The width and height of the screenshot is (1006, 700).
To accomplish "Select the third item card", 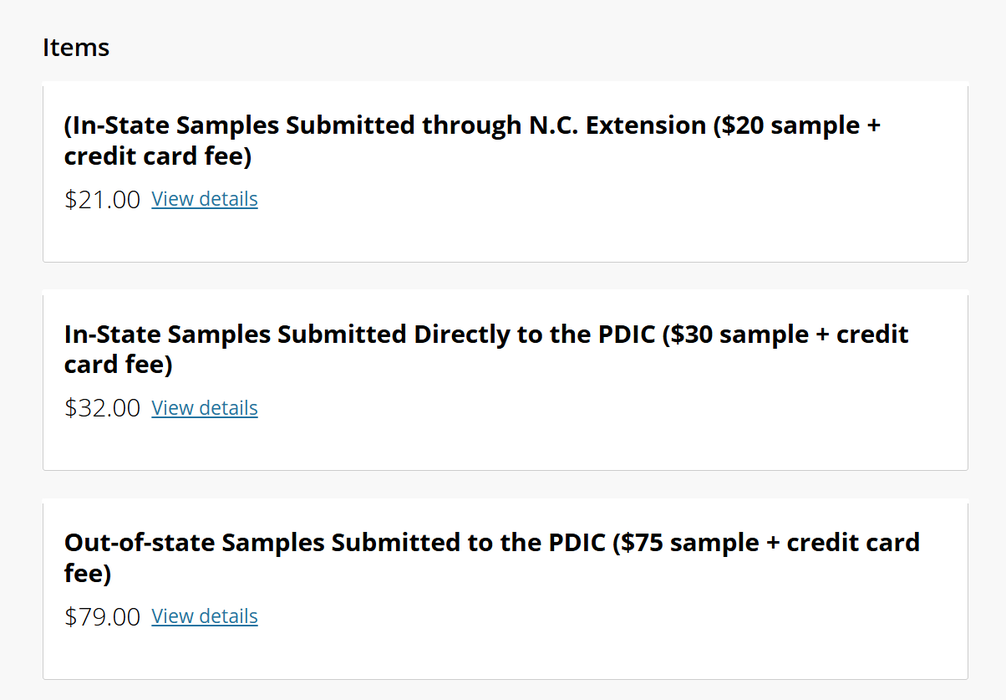I will (x=505, y=588).
